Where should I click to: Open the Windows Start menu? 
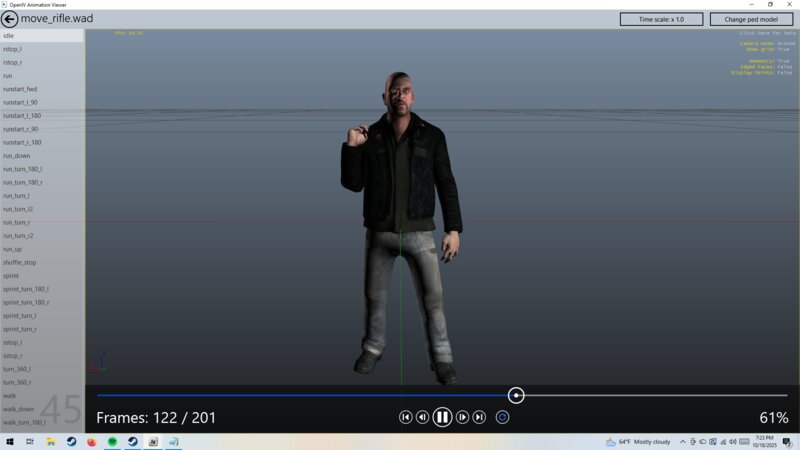(x=11, y=441)
